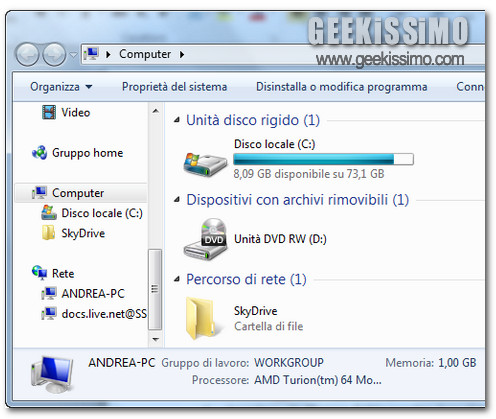Select Rete network icon in sidebar

40,273
